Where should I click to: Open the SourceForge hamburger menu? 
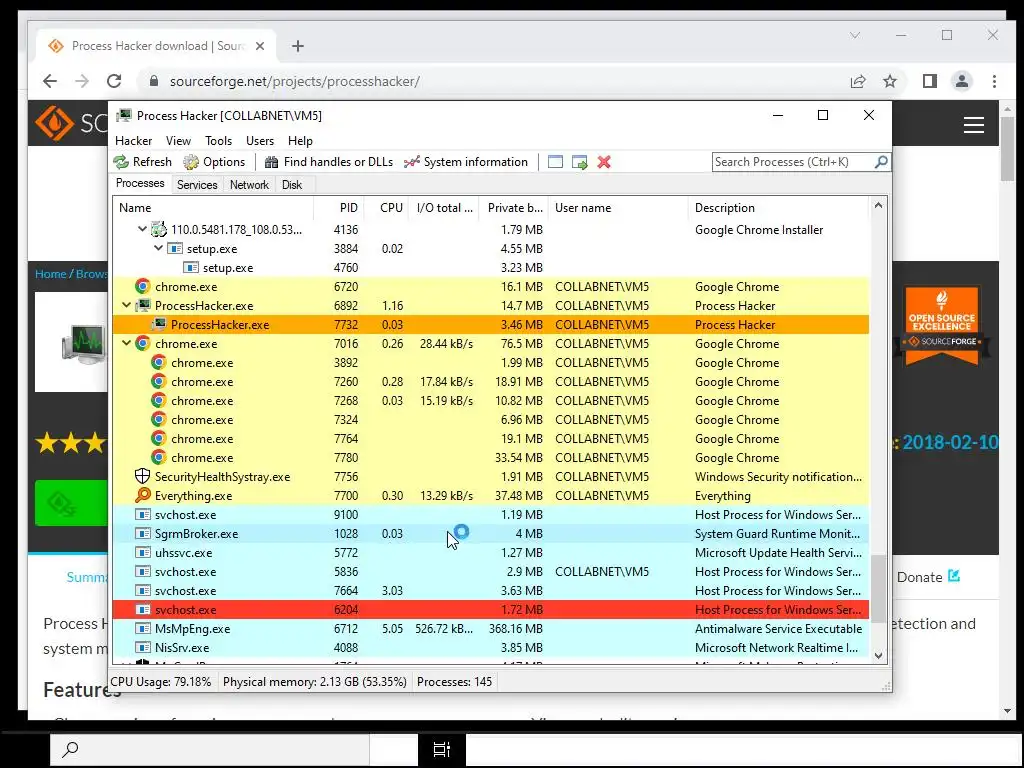pyautogui.click(x=974, y=124)
